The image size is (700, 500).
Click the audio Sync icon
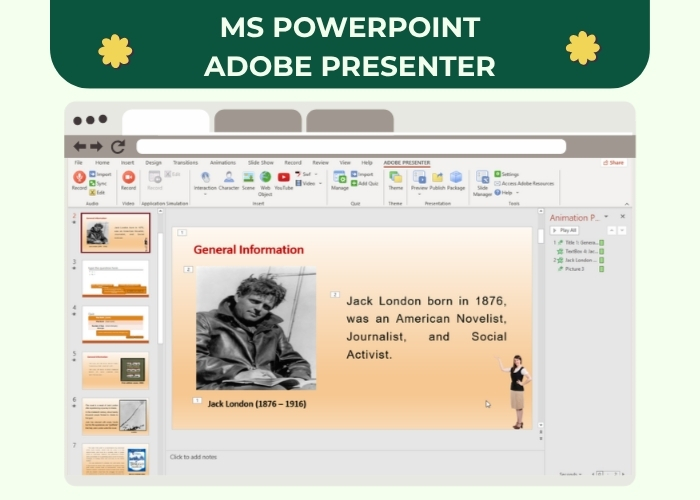[92, 183]
